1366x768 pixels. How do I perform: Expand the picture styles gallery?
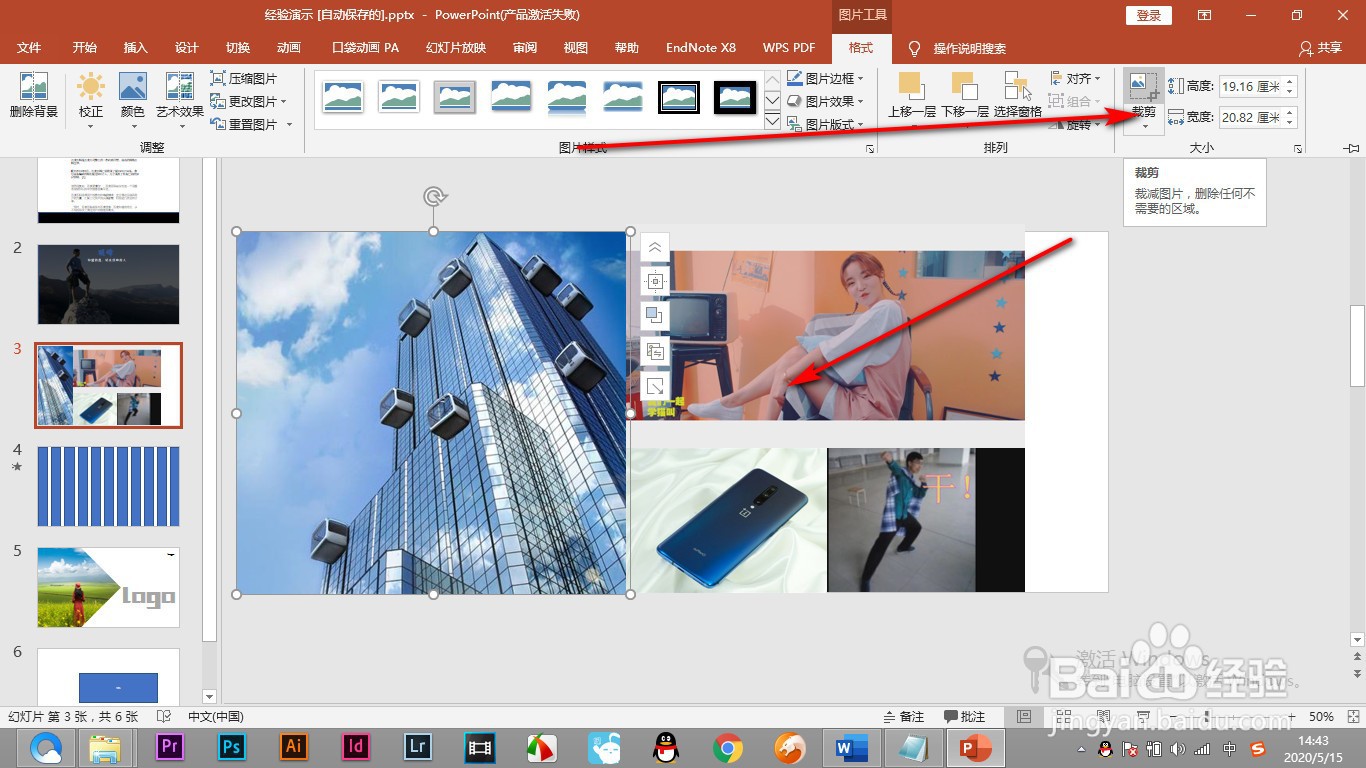pos(772,122)
